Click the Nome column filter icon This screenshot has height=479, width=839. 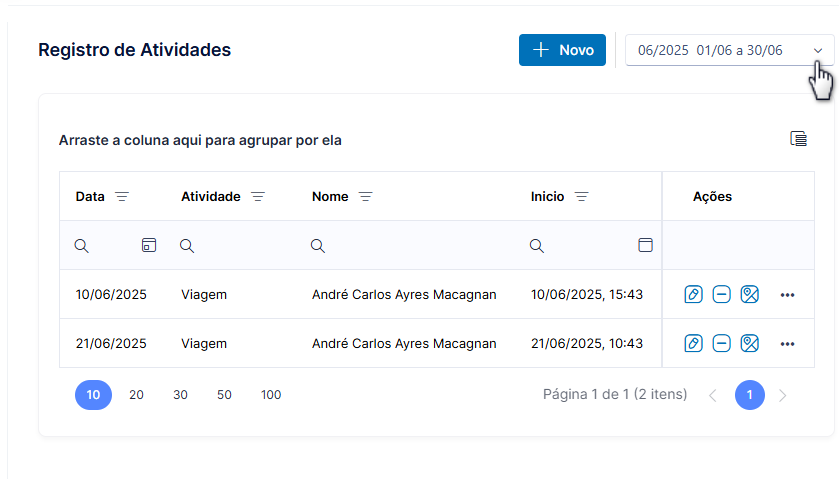(365, 196)
